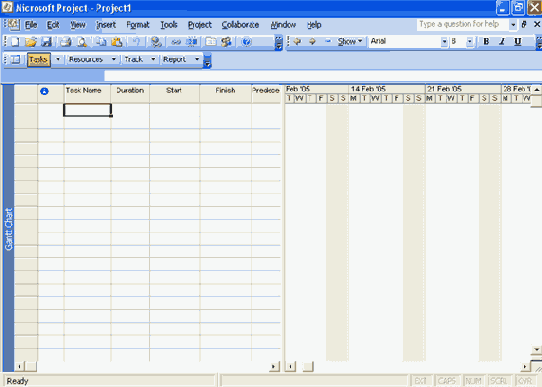
Task: Click the Project Guide toggle icon left of Tasks
Action: (15, 59)
